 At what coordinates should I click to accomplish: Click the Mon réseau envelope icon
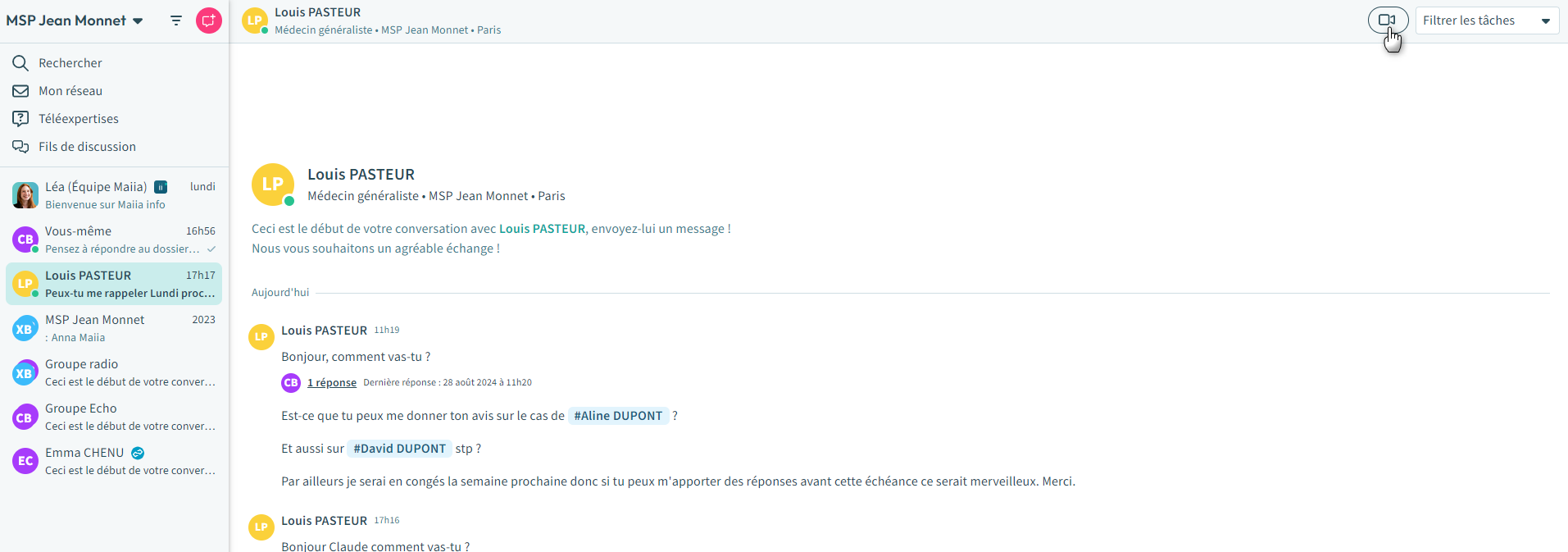coord(20,91)
